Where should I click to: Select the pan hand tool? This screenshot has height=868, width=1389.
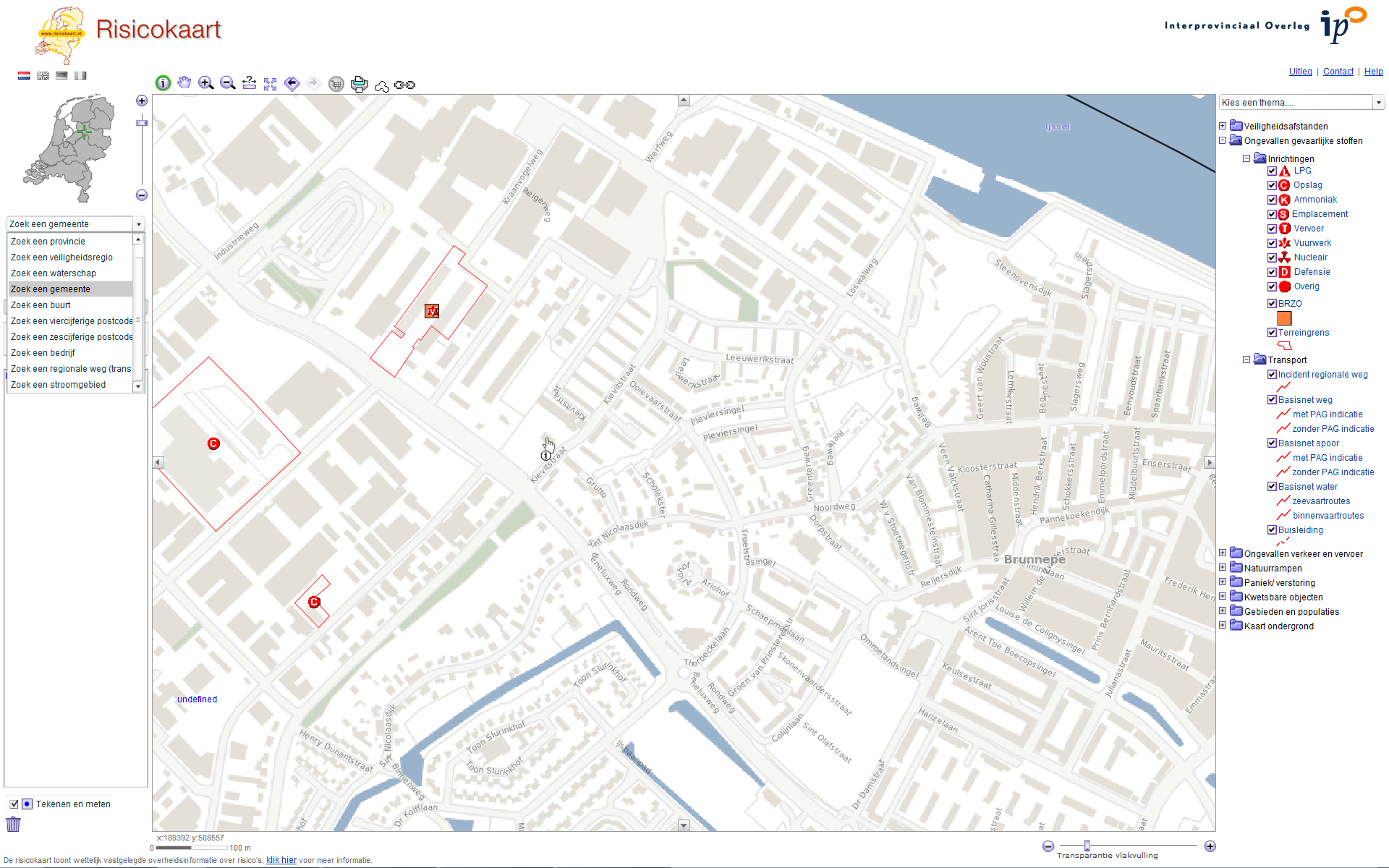click(184, 83)
